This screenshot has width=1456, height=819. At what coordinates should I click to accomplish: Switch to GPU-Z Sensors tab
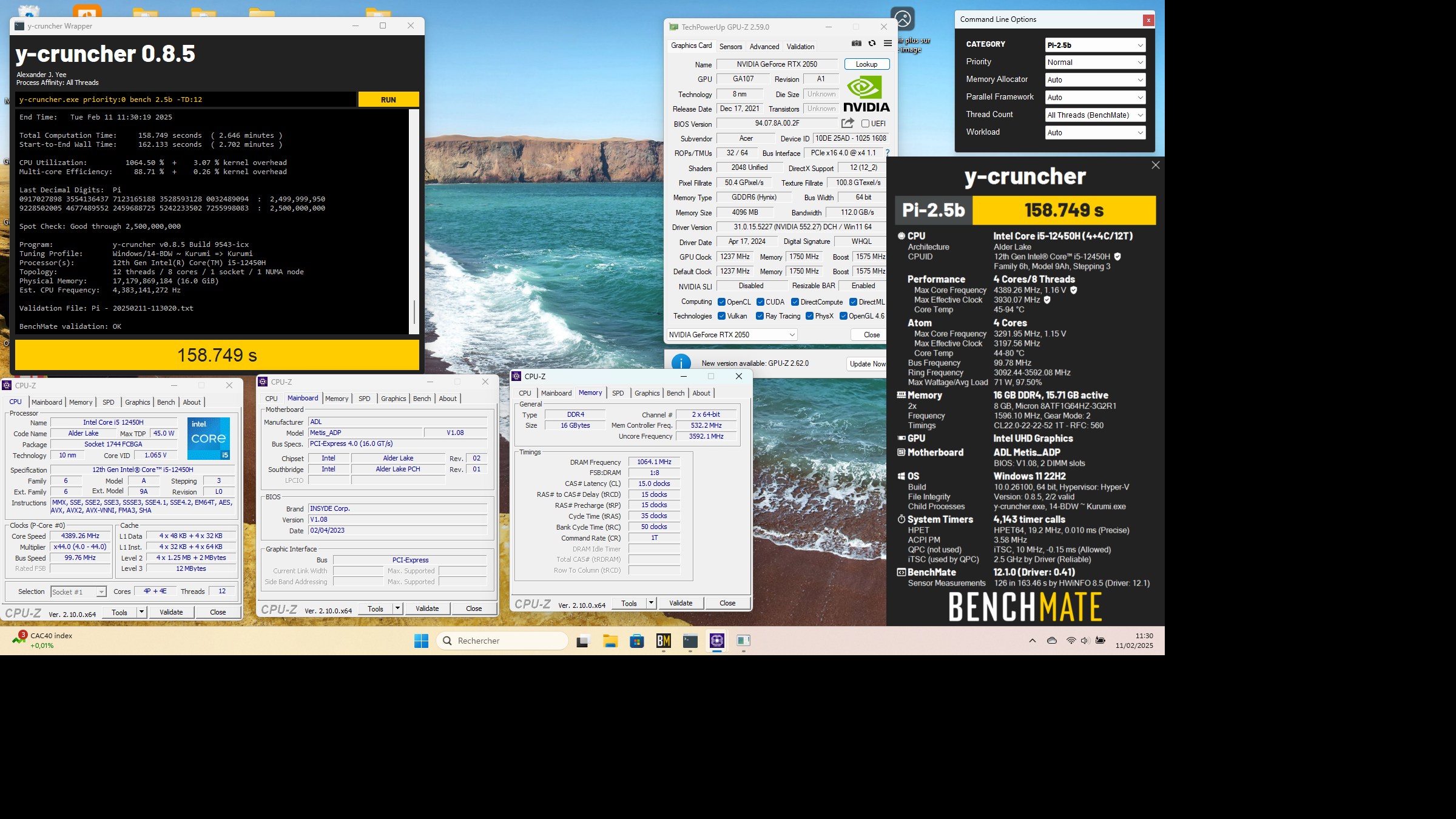730,47
